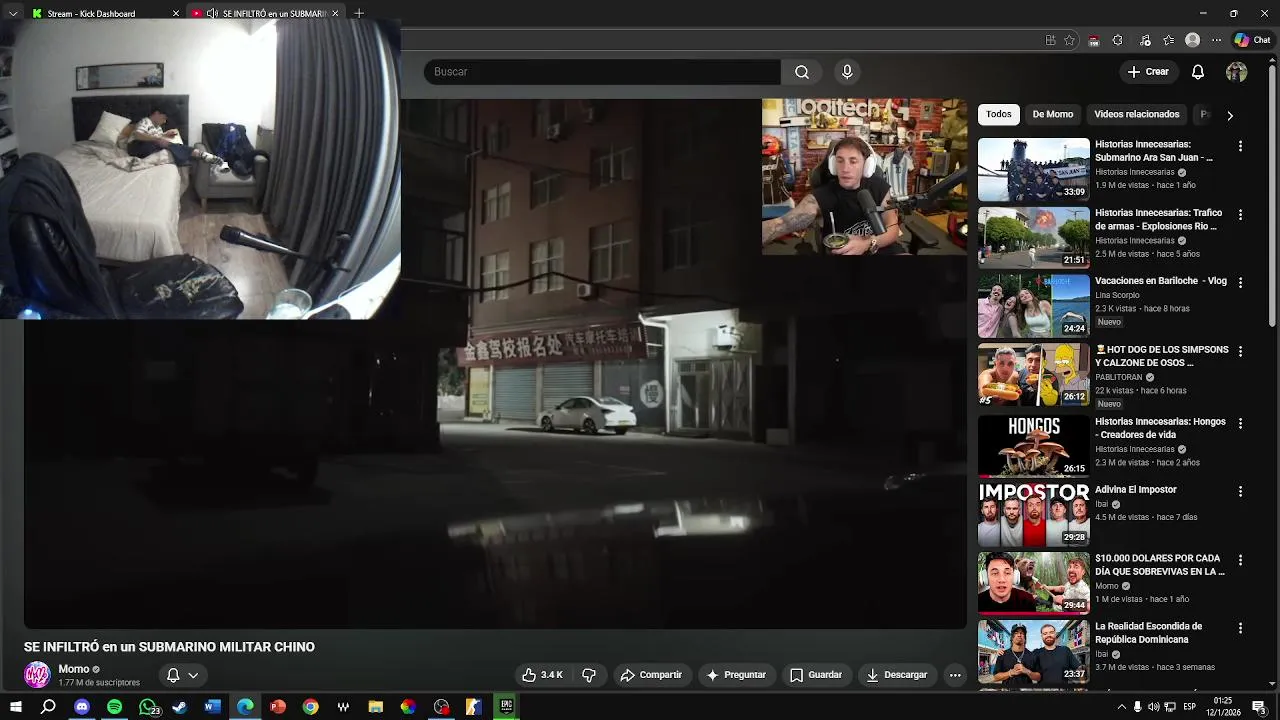The image size is (1280, 720).
Task: Click the HOT DOG DE LOS SIMPSONS title
Action: coord(1161,356)
